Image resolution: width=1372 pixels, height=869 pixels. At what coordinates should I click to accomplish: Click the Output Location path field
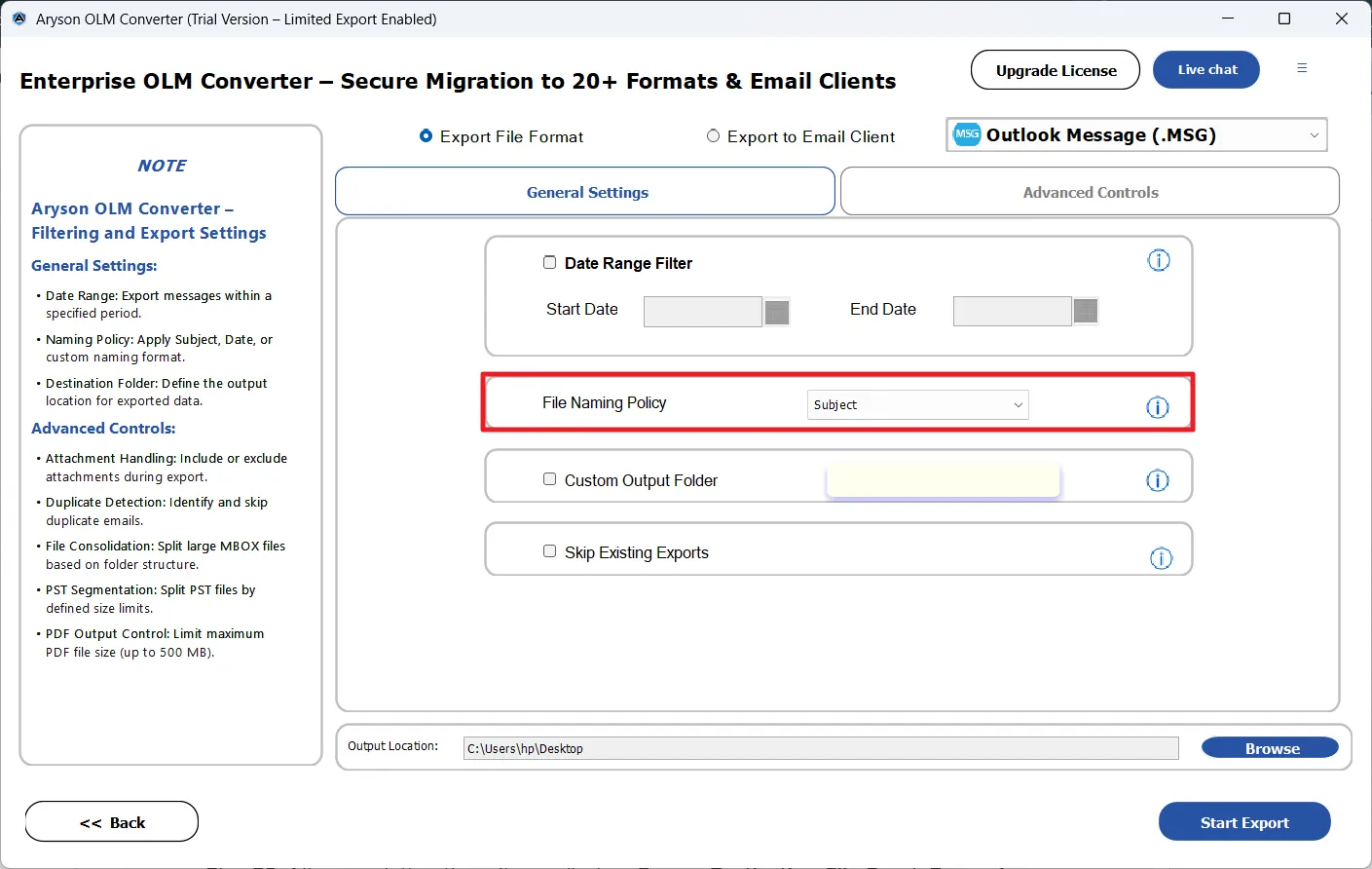pyautogui.click(x=820, y=748)
